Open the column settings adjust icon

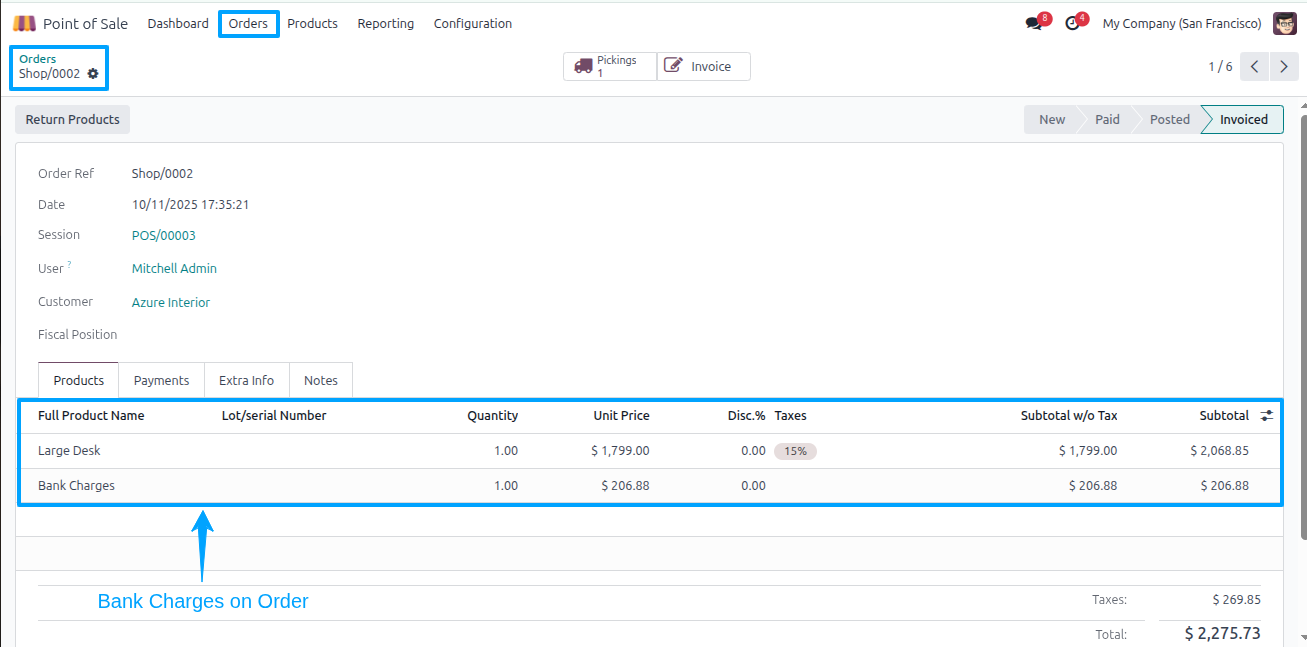point(1267,415)
